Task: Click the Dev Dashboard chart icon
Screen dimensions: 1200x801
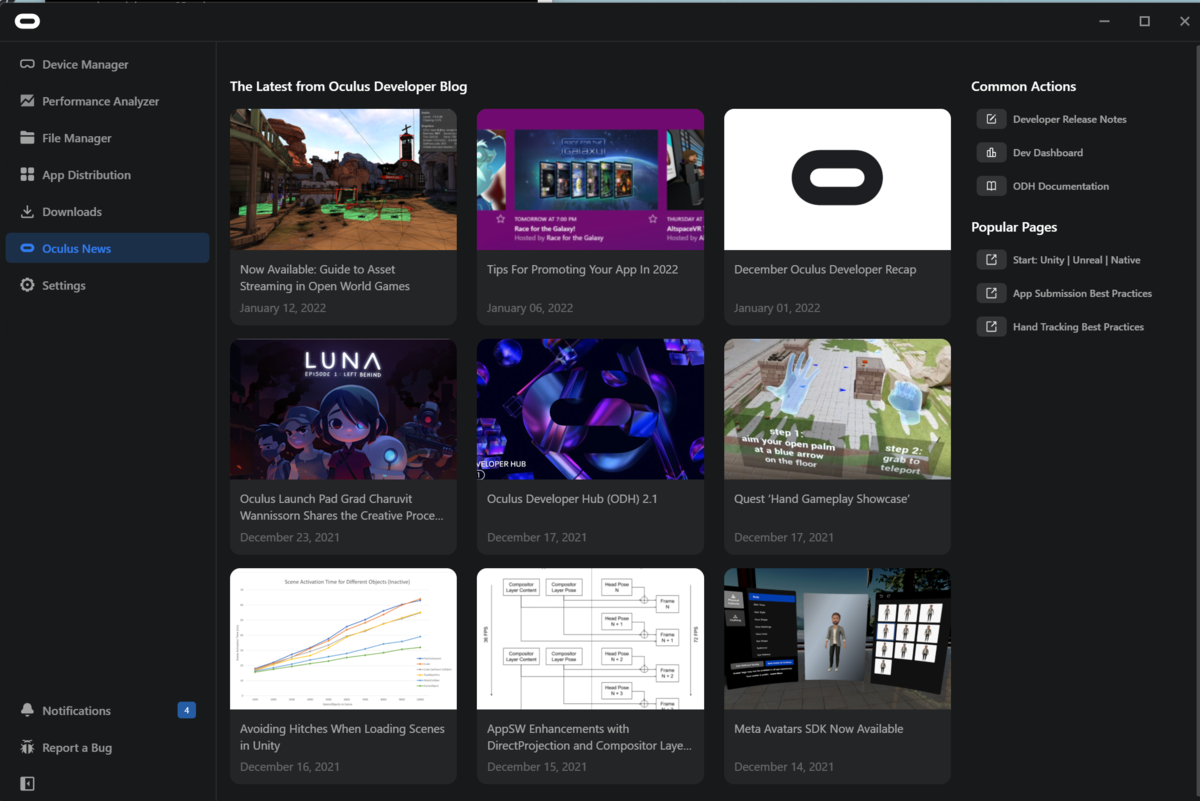Action: (x=991, y=153)
